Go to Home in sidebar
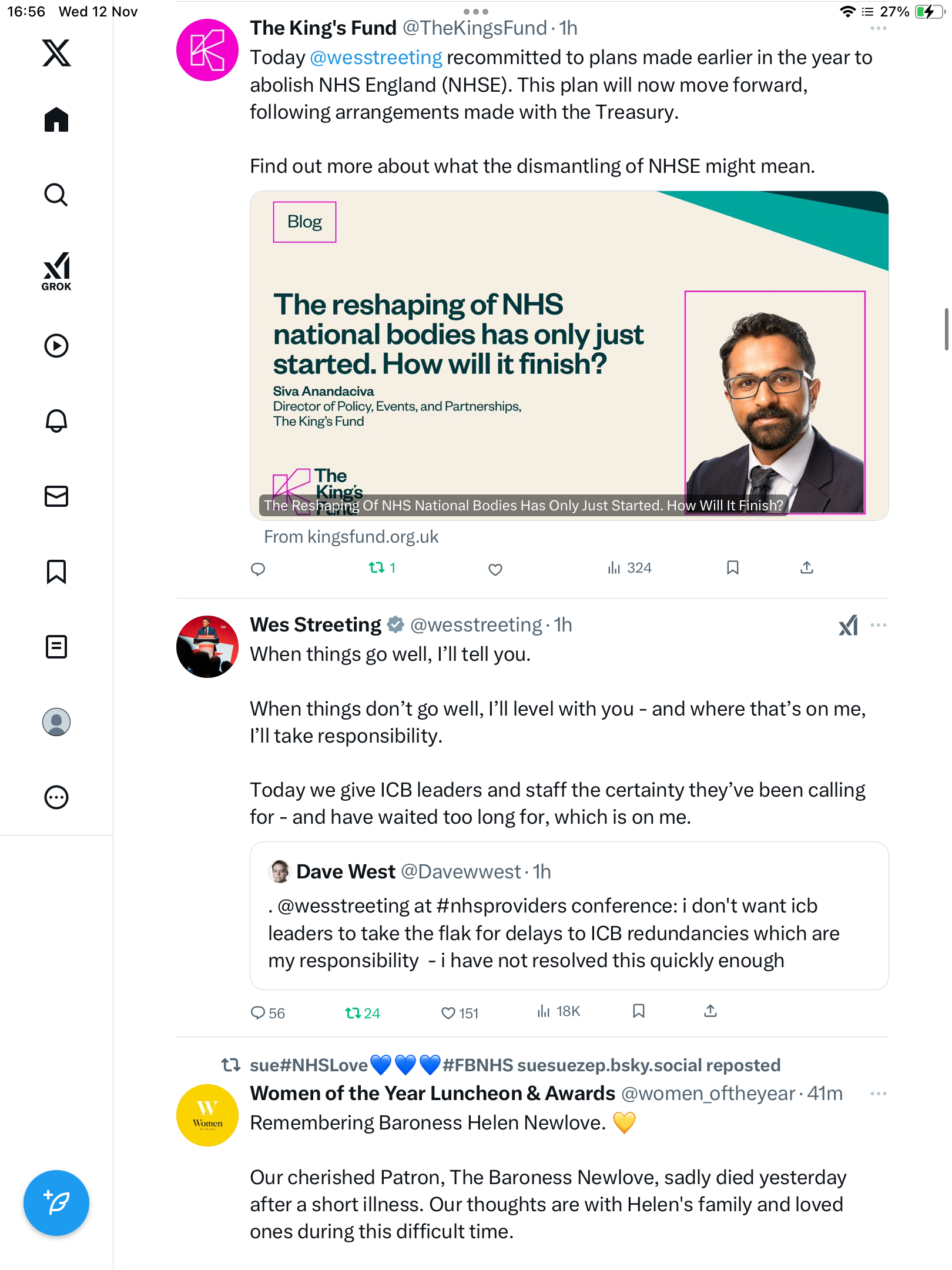The width and height of the screenshot is (952, 1270). (56, 120)
